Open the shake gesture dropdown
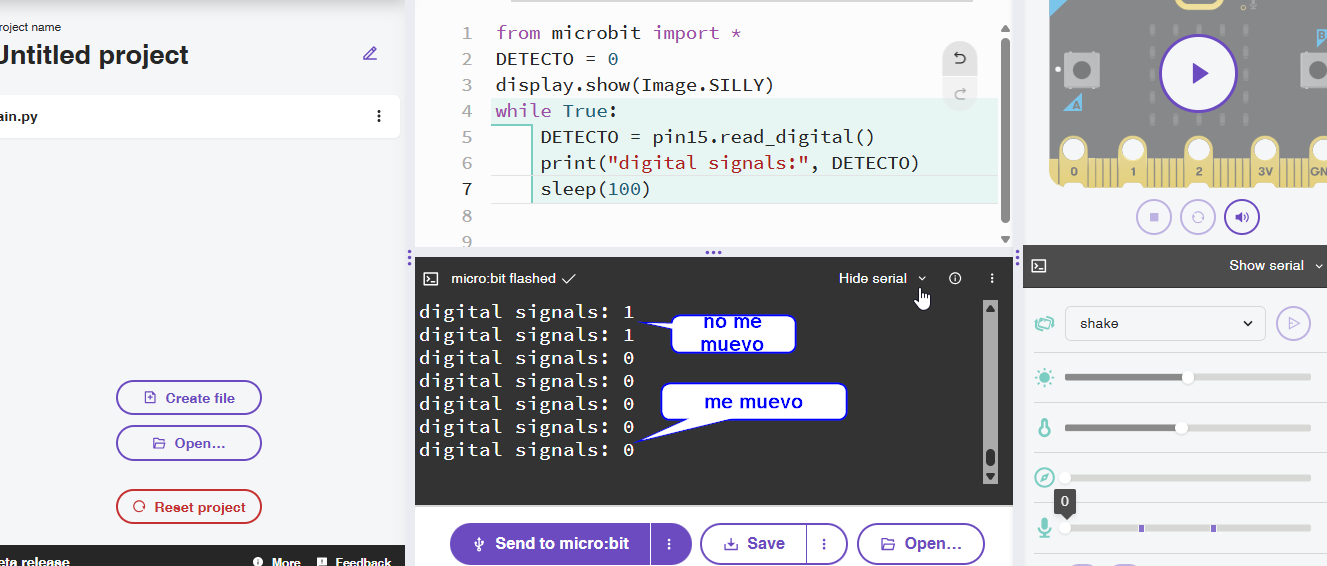The image size is (1327, 566). pos(1165,323)
